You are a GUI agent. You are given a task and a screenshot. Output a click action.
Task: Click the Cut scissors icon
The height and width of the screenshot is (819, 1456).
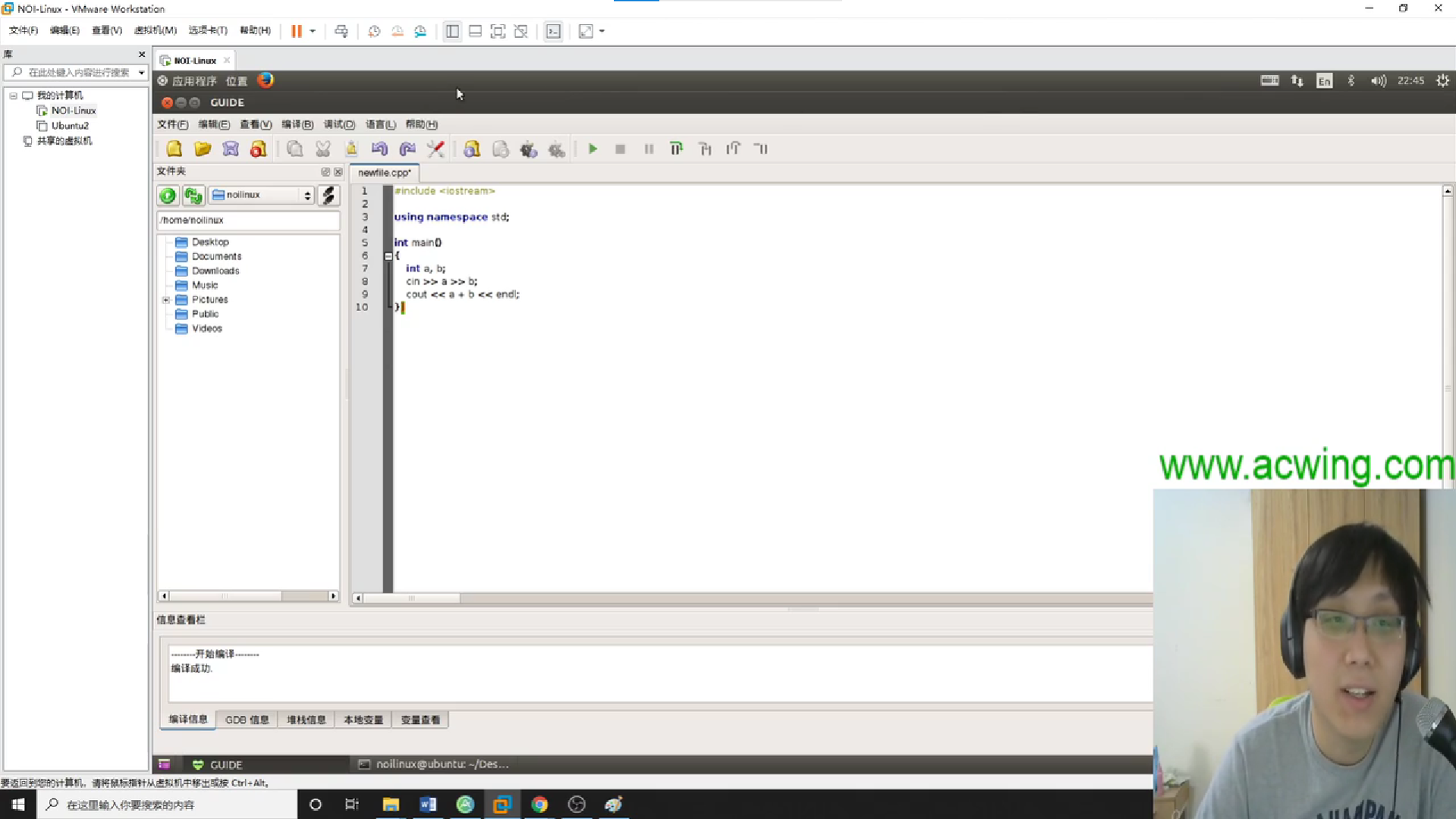pos(323,149)
